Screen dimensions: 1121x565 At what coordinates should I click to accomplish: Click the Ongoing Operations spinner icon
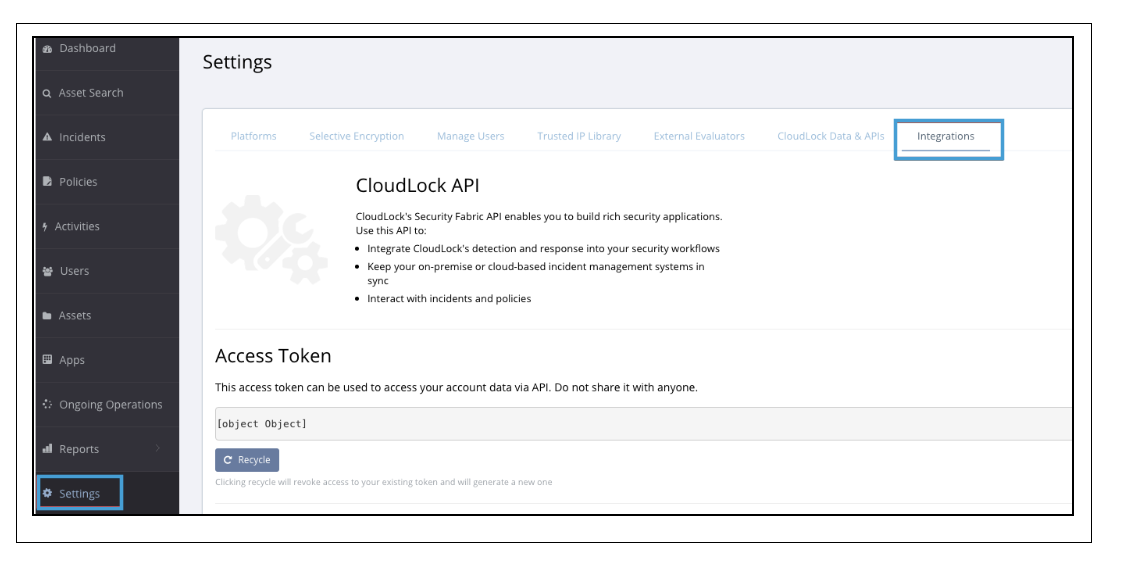pos(47,404)
